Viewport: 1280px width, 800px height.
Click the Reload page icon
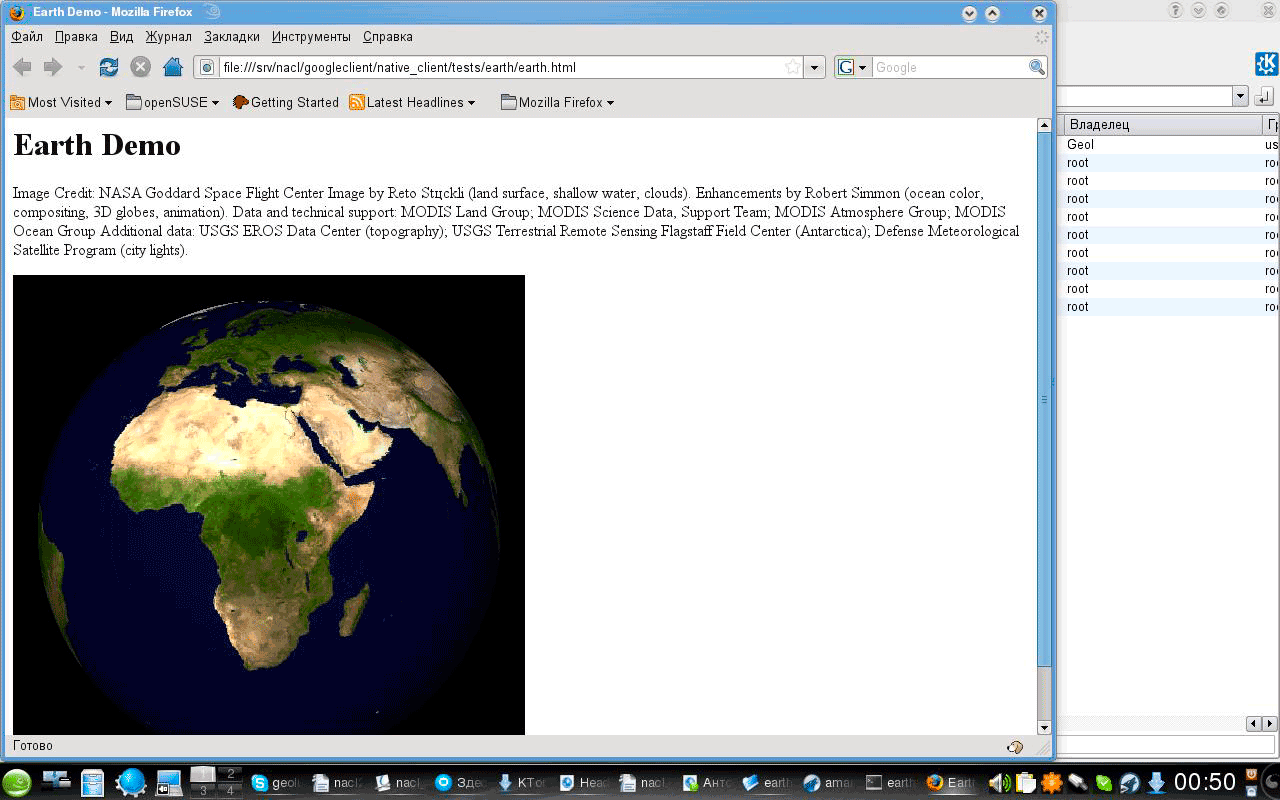pyautogui.click(x=108, y=67)
